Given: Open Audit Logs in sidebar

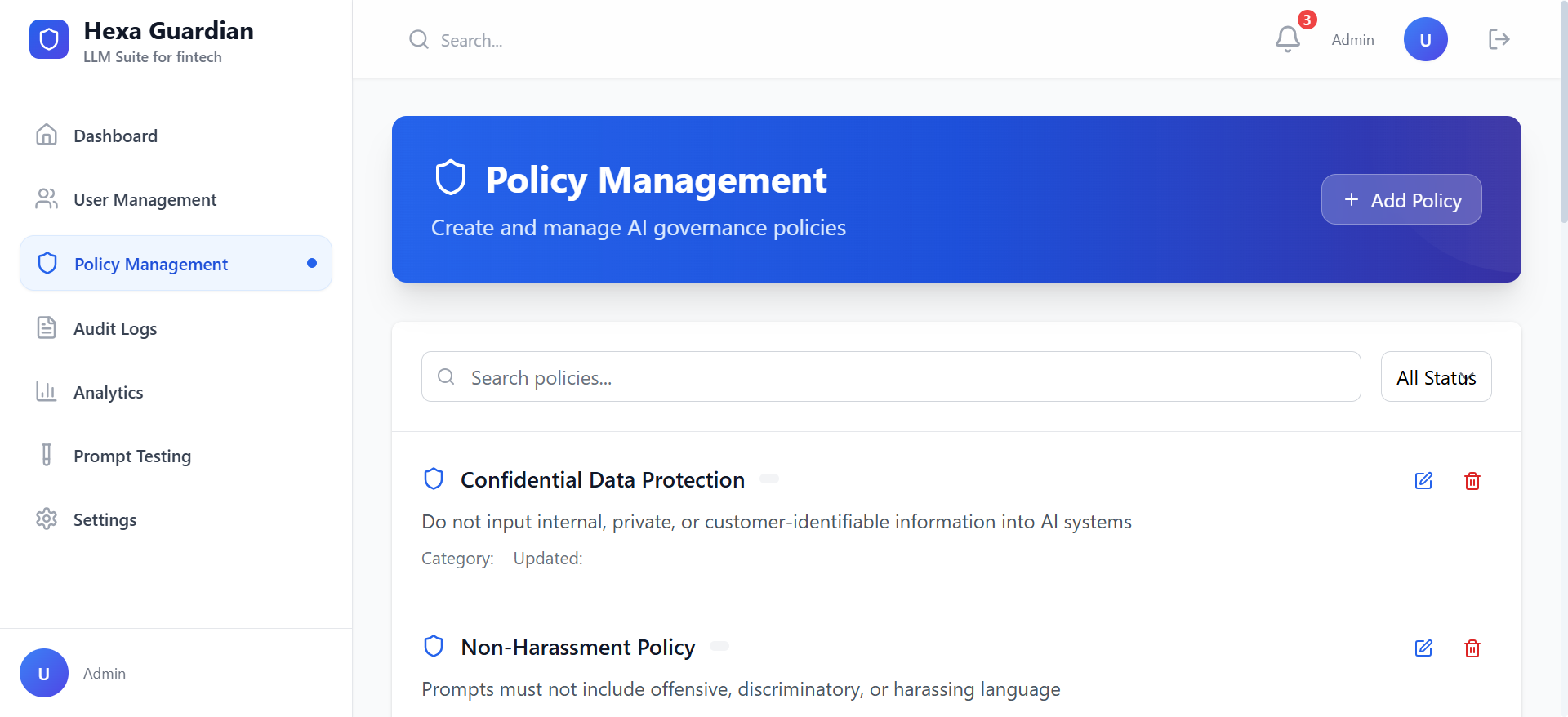Looking at the screenshot, I should (x=115, y=329).
